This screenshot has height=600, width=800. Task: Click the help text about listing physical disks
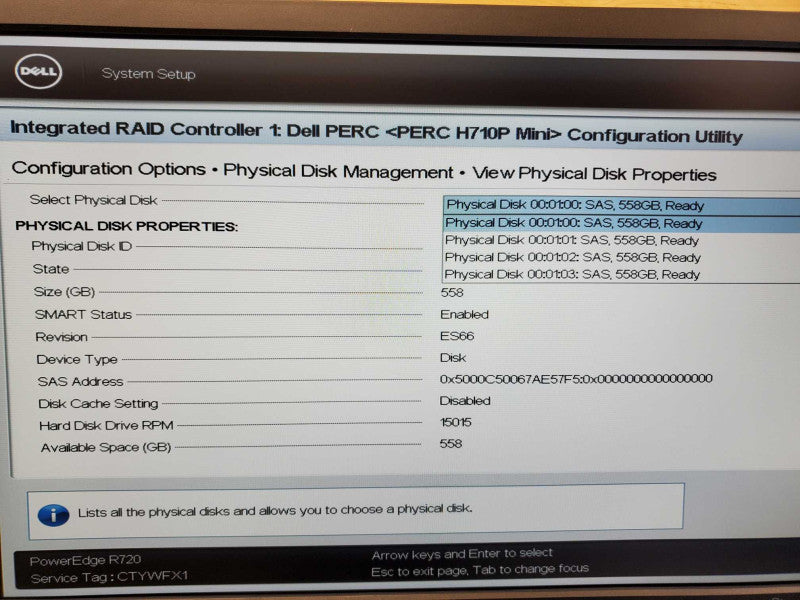point(276,511)
